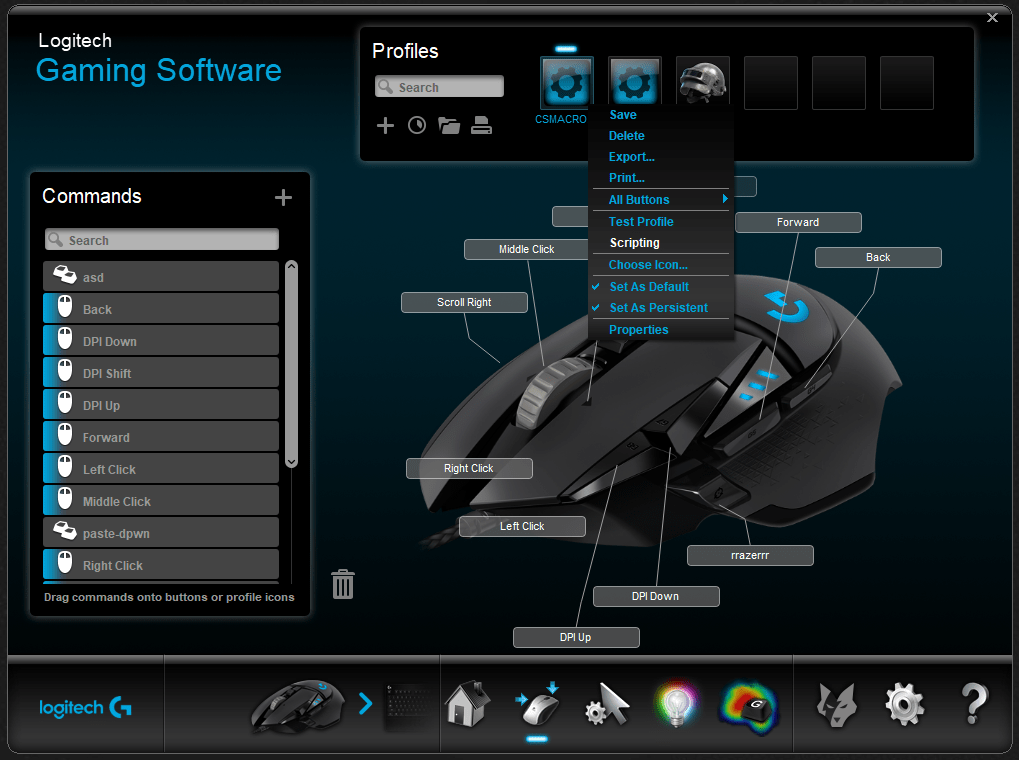Select the asd macro command

[161, 277]
